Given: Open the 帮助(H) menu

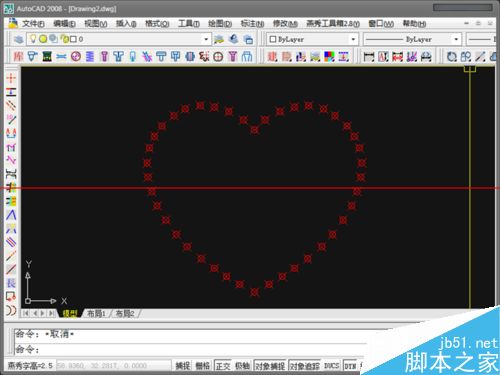Looking at the screenshot, I should point(414,24).
